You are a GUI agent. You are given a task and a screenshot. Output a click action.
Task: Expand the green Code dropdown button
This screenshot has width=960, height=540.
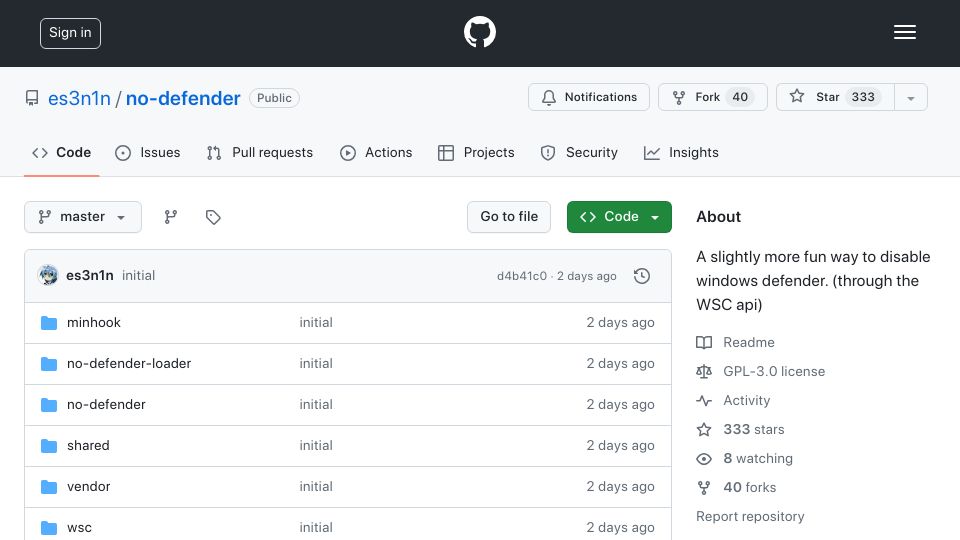point(619,217)
